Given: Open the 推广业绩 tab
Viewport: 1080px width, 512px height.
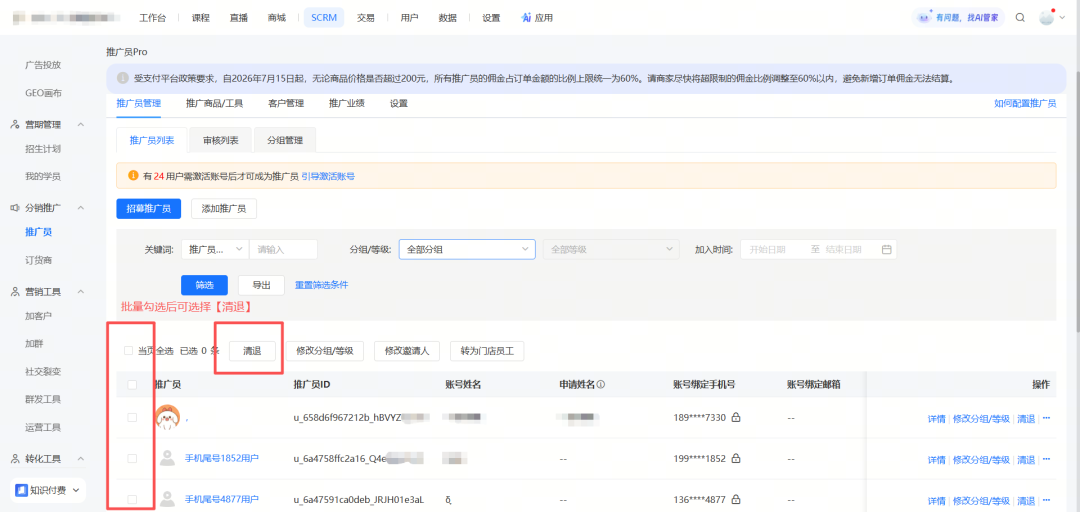Looking at the screenshot, I should (x=346, y=103).
